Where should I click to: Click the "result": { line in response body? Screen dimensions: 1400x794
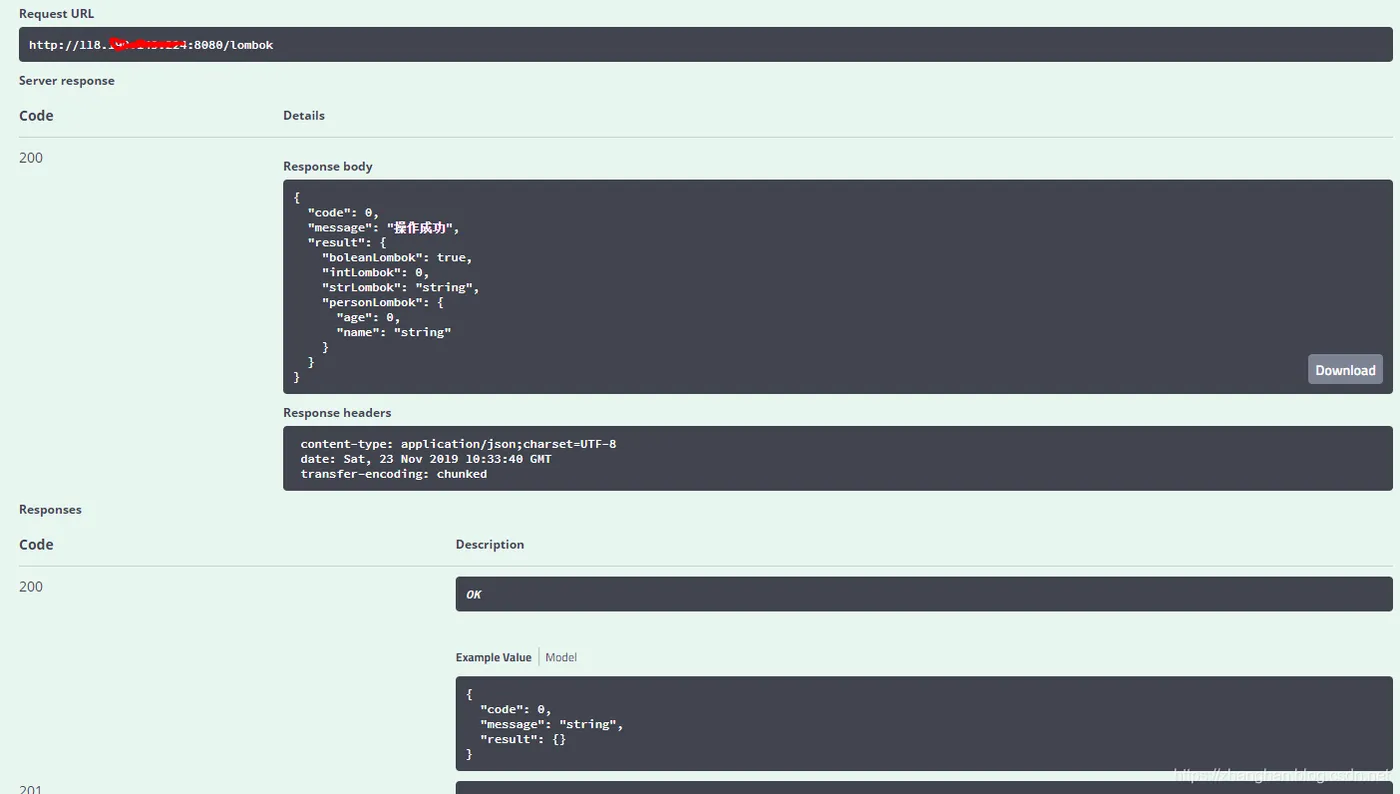click(347, 242)
